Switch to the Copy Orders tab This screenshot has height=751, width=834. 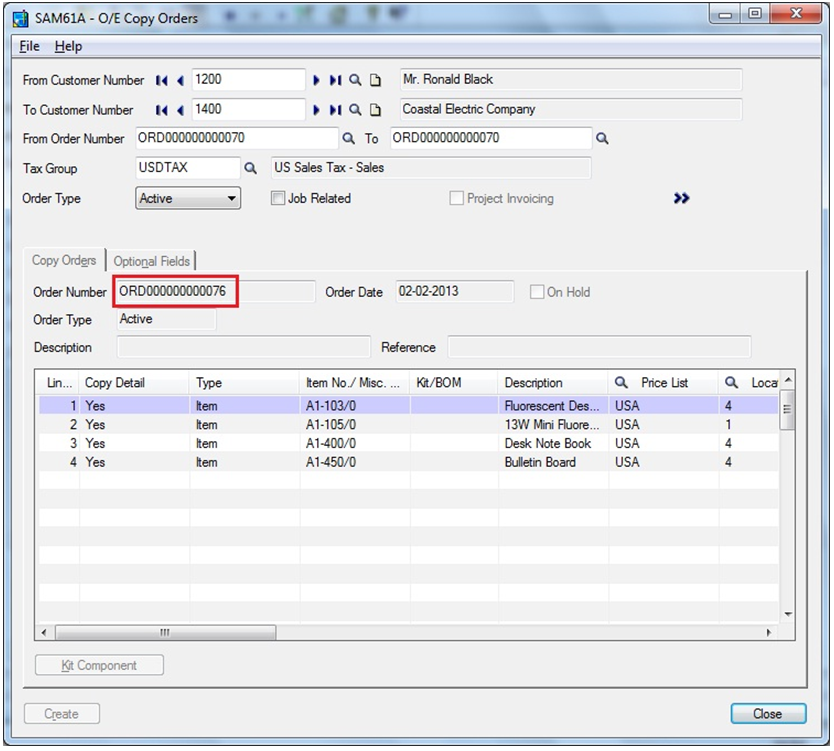64,261
